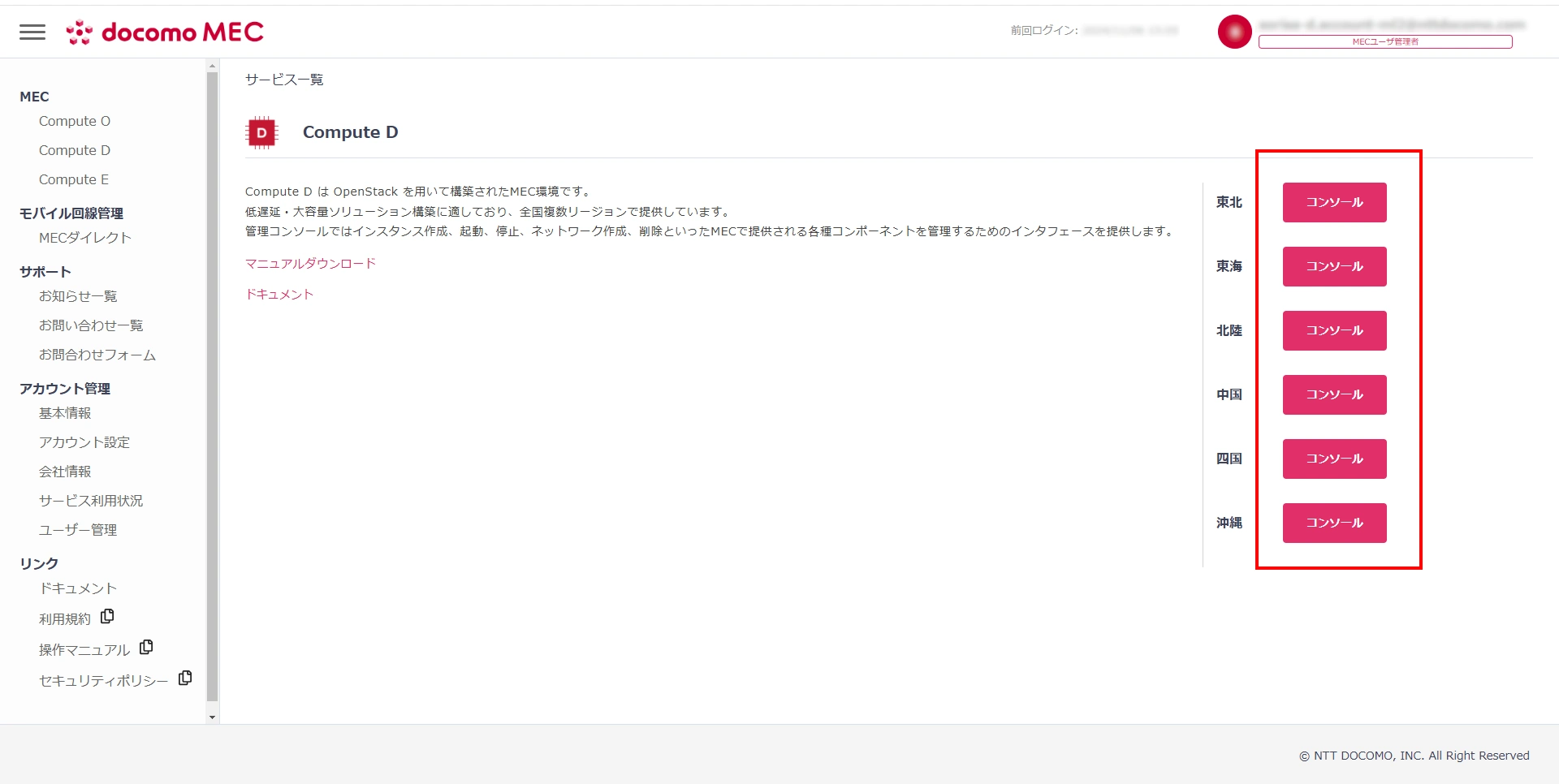
Task: Open the コンソール button for 沖縄
Action: tap(1334, 523)
